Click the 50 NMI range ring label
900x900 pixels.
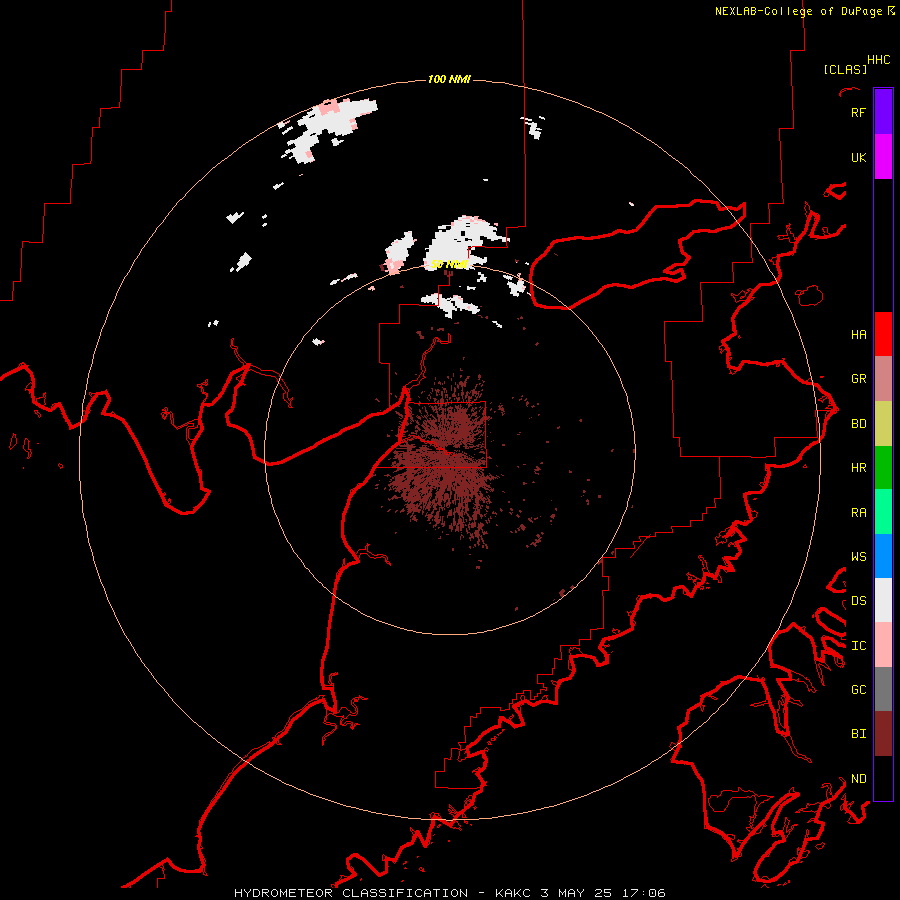(x=449, y=265)
